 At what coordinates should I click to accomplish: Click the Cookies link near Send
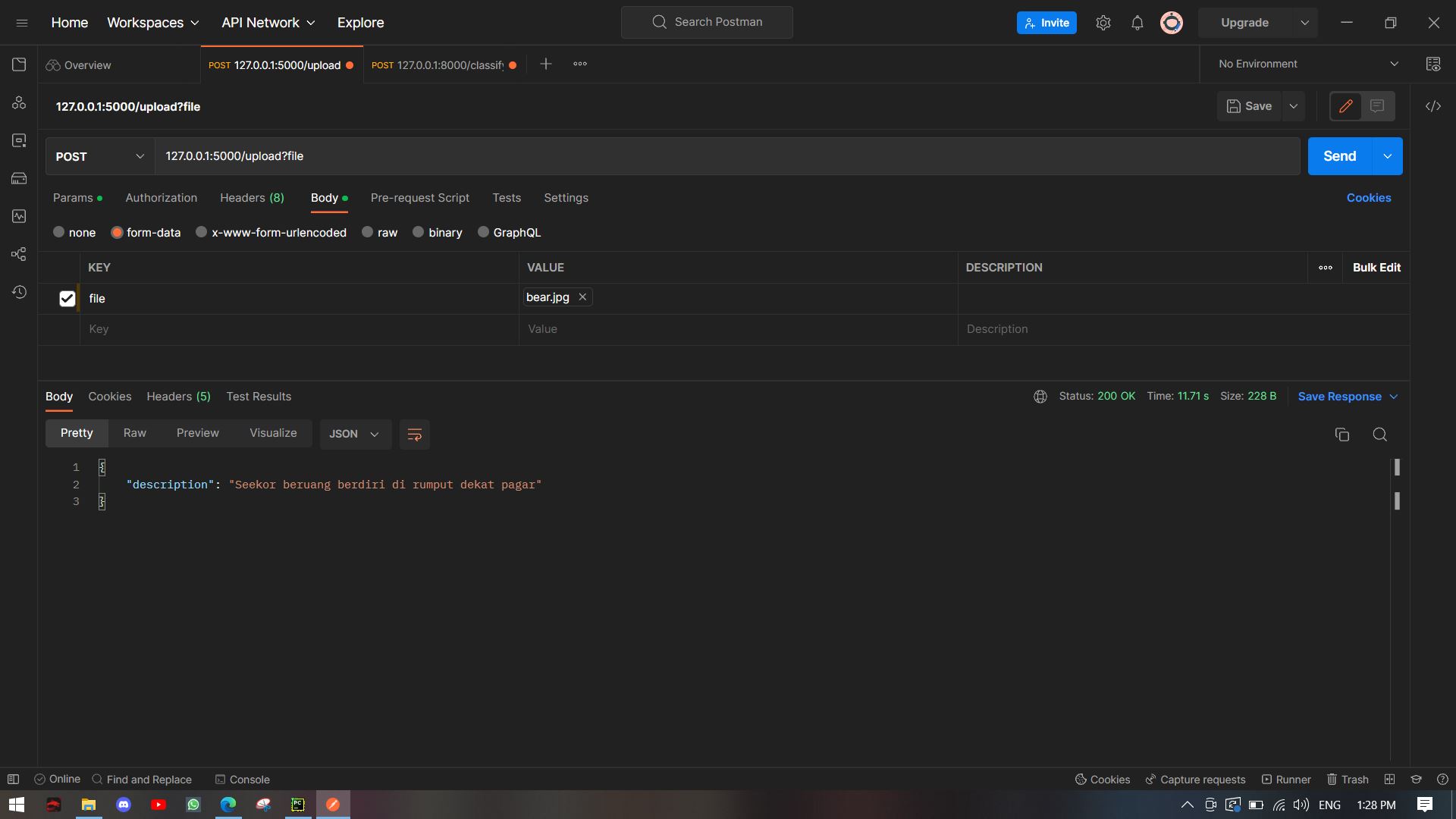(1368, 198)
